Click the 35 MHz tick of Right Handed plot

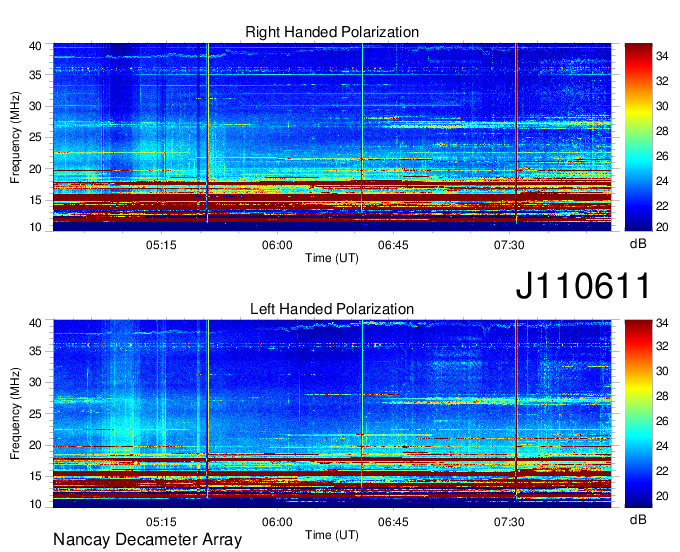tap(36, 75)
